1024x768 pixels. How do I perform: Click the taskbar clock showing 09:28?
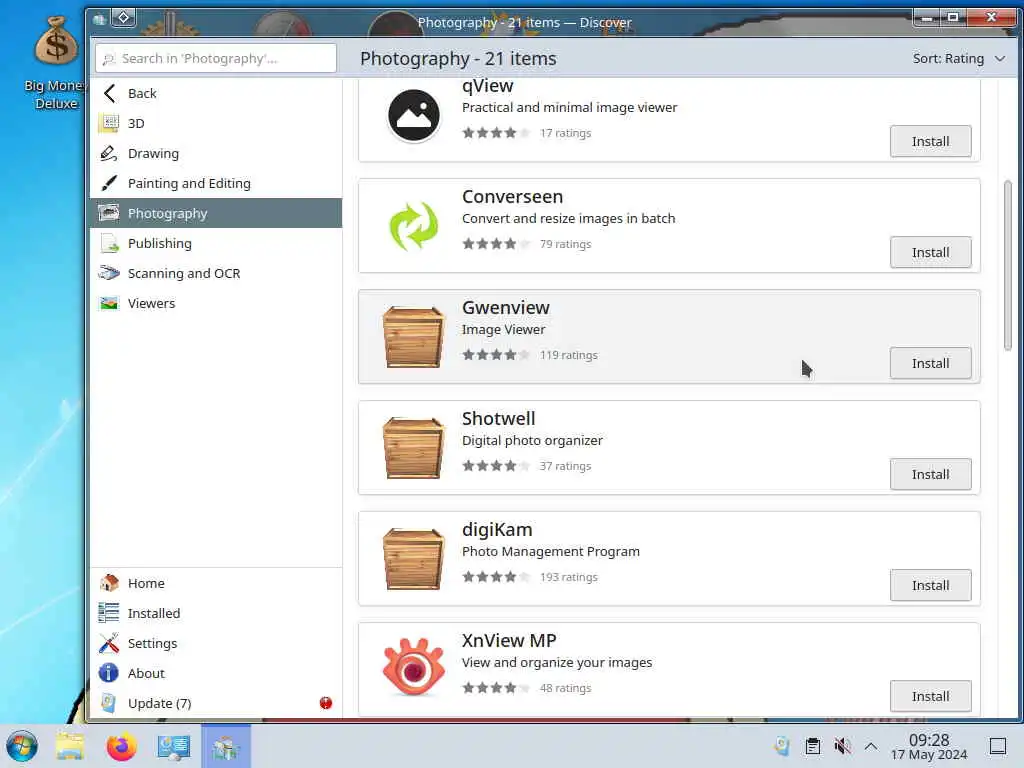click(929, 746)
